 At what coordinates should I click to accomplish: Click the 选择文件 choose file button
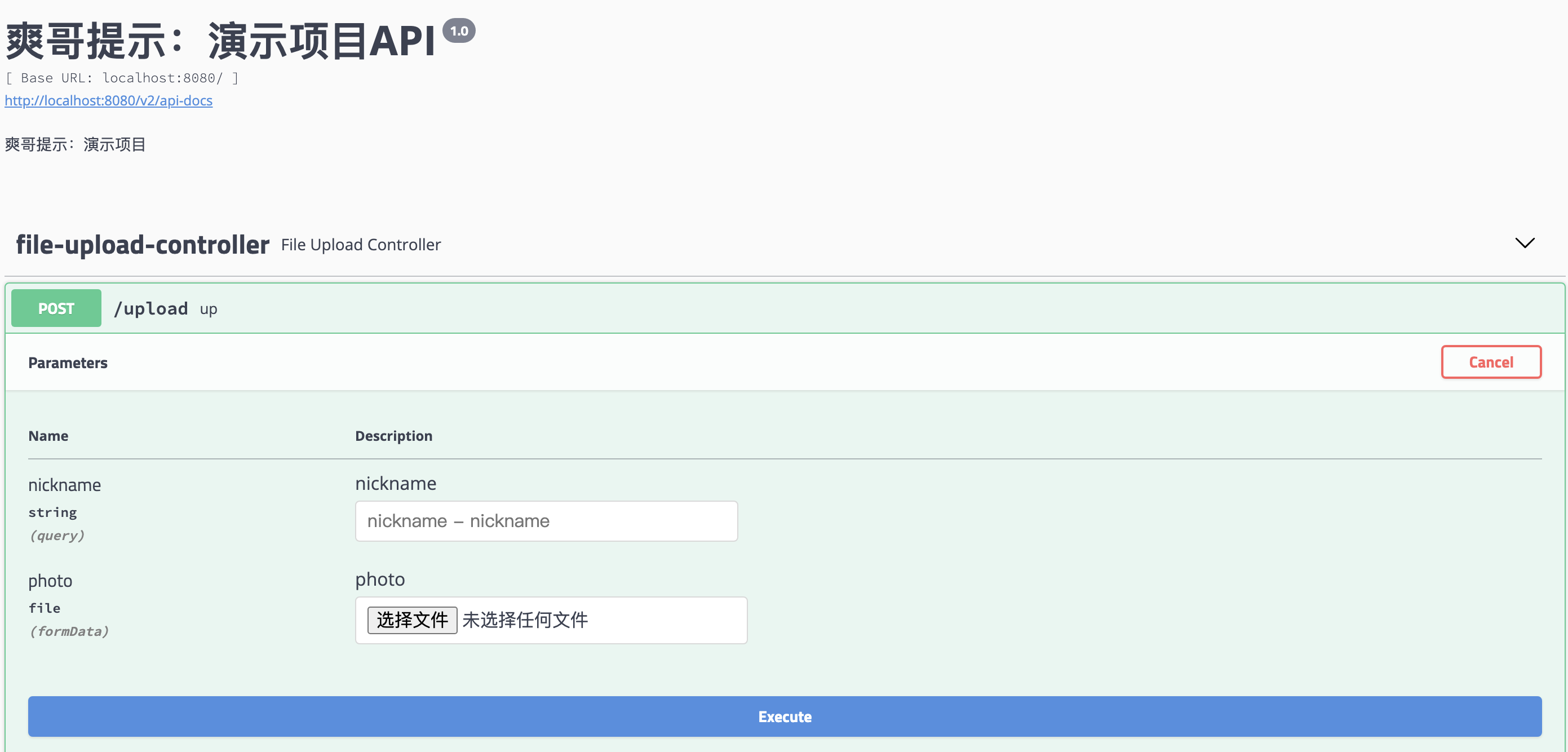[412, 620]
